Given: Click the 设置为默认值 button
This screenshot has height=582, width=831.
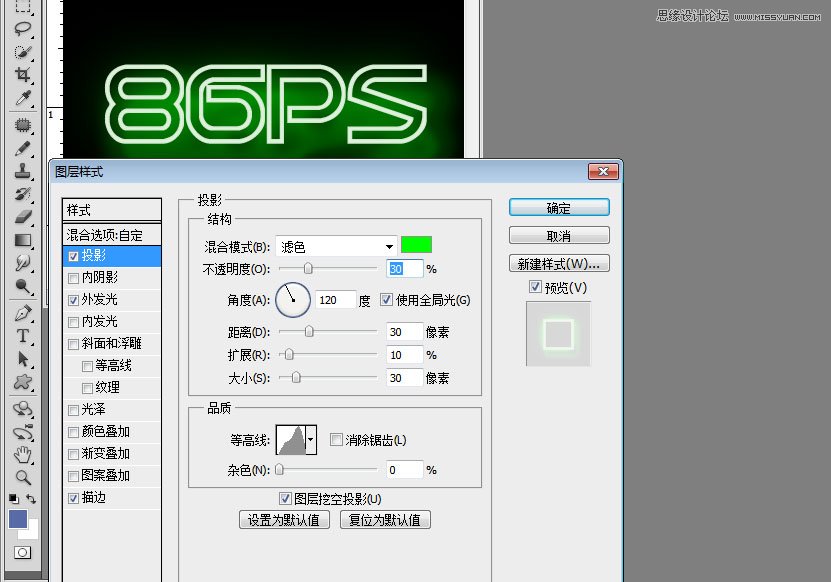Looking at the screenshot, I should coord(284,520).
